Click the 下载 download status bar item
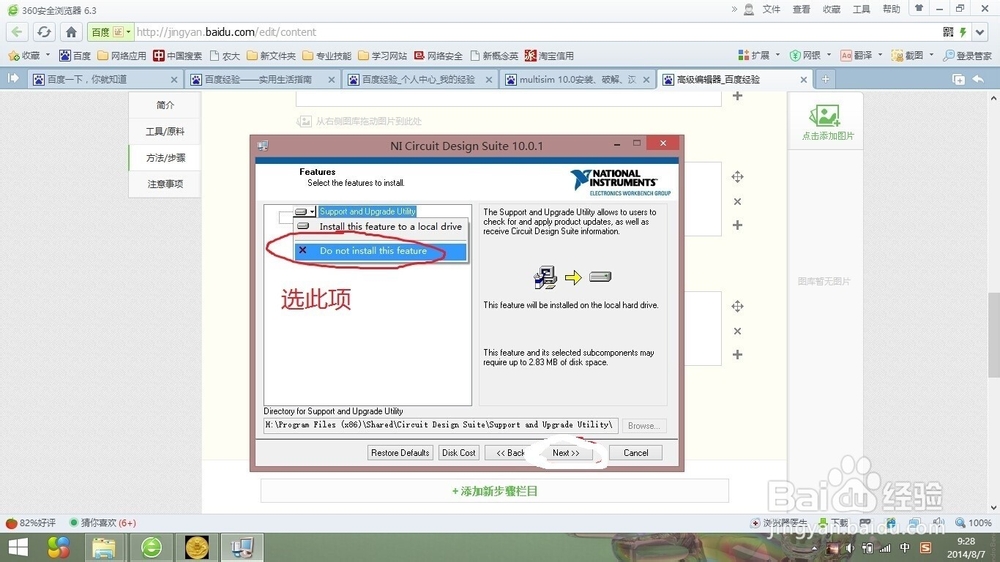This screenshot has width=1000, height=562. [x=834, y=522]
